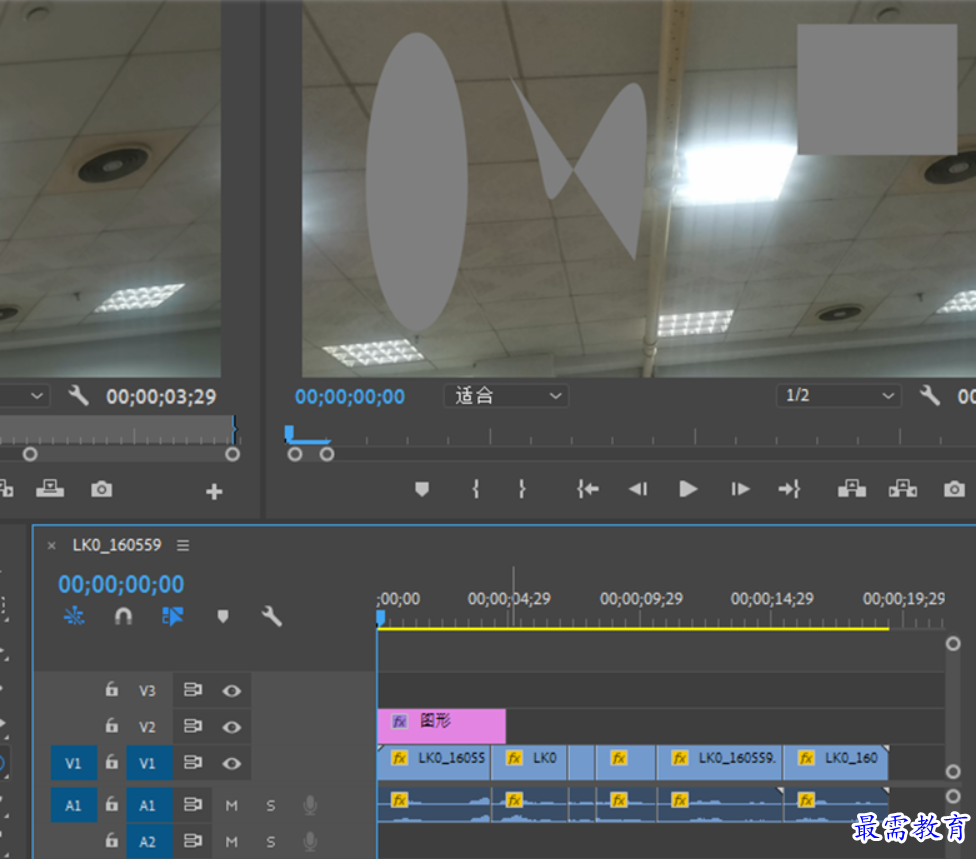The width and height of the screenshot is (976, 859).
Task: Toggle V1 track targeting
Action: click(149, 763)
